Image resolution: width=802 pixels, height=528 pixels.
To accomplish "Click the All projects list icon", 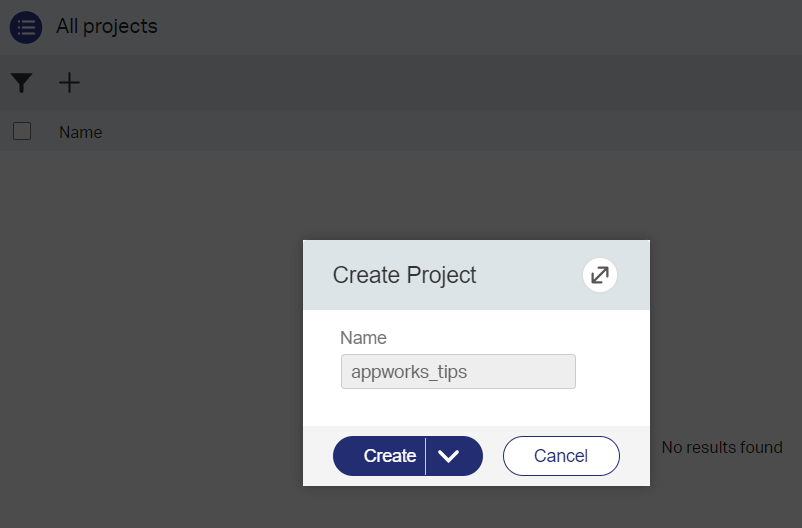I will tap(26, 27).
